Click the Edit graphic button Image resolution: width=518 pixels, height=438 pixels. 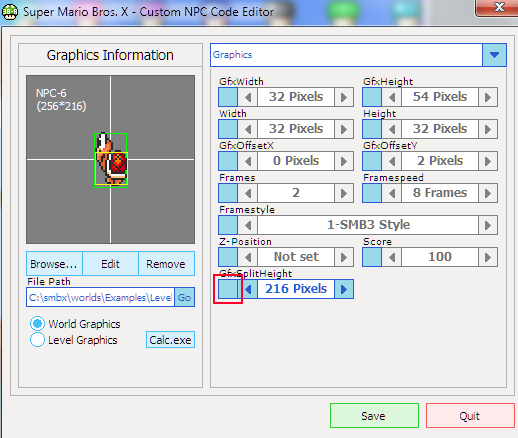(110, 264)
